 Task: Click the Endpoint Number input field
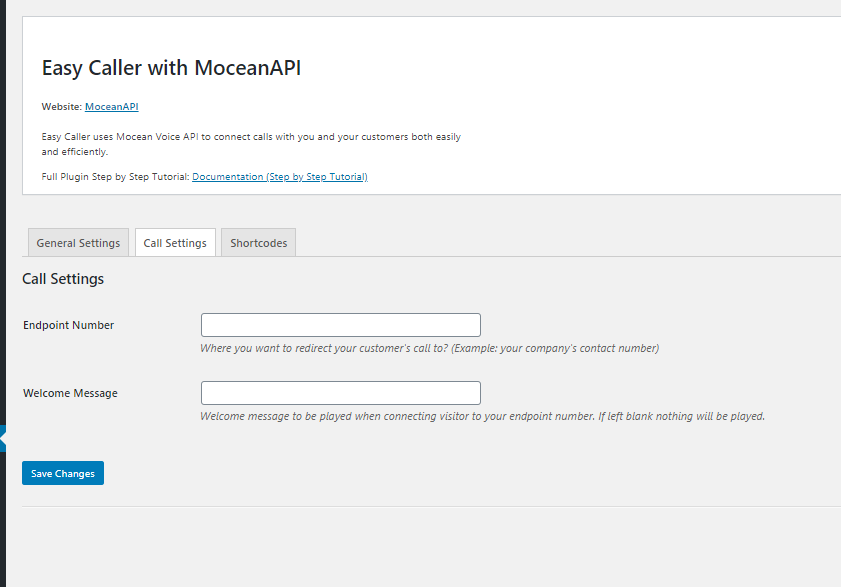pos(341,325)
